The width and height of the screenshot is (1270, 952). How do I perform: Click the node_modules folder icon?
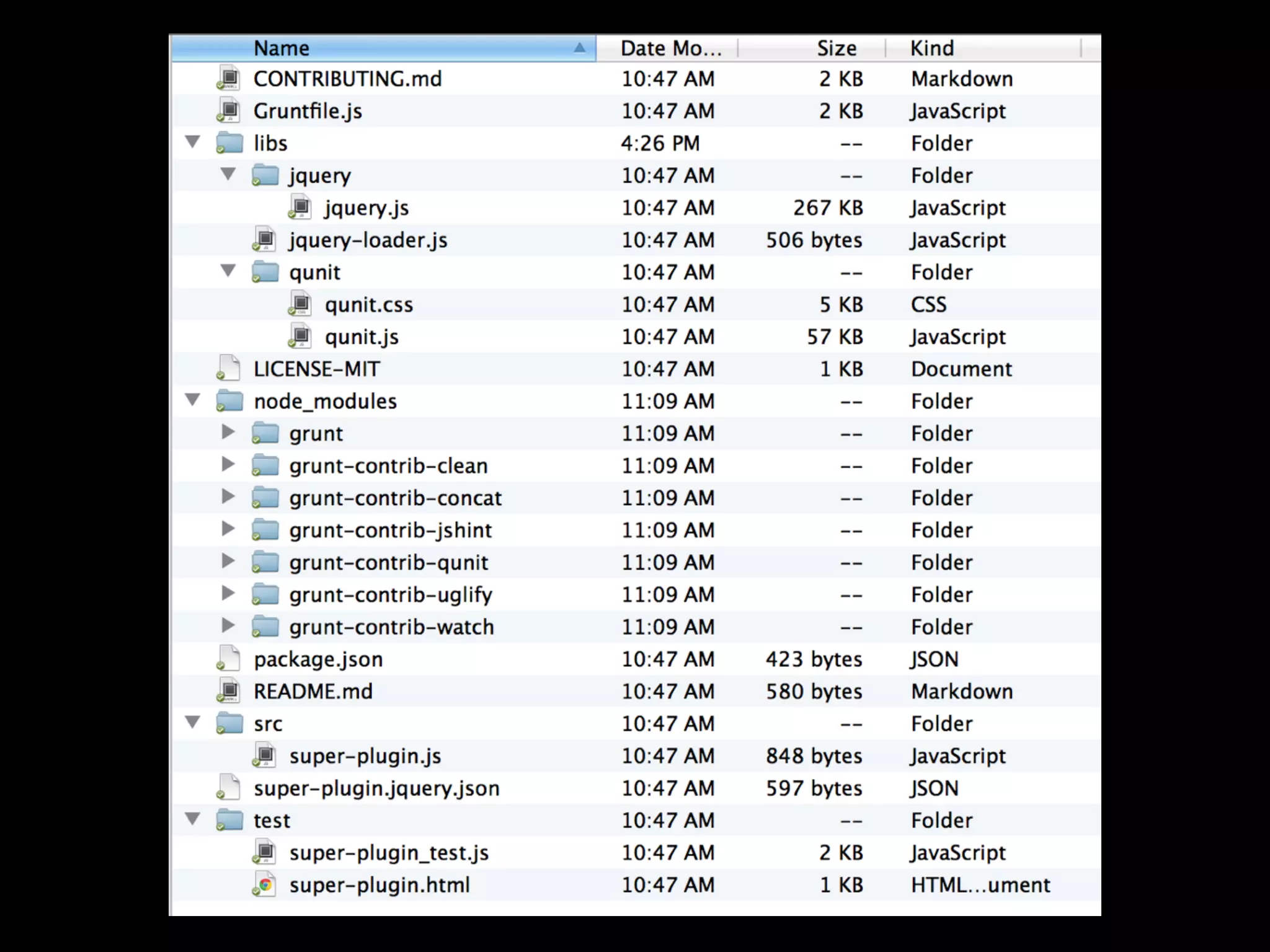coord(229,401)
